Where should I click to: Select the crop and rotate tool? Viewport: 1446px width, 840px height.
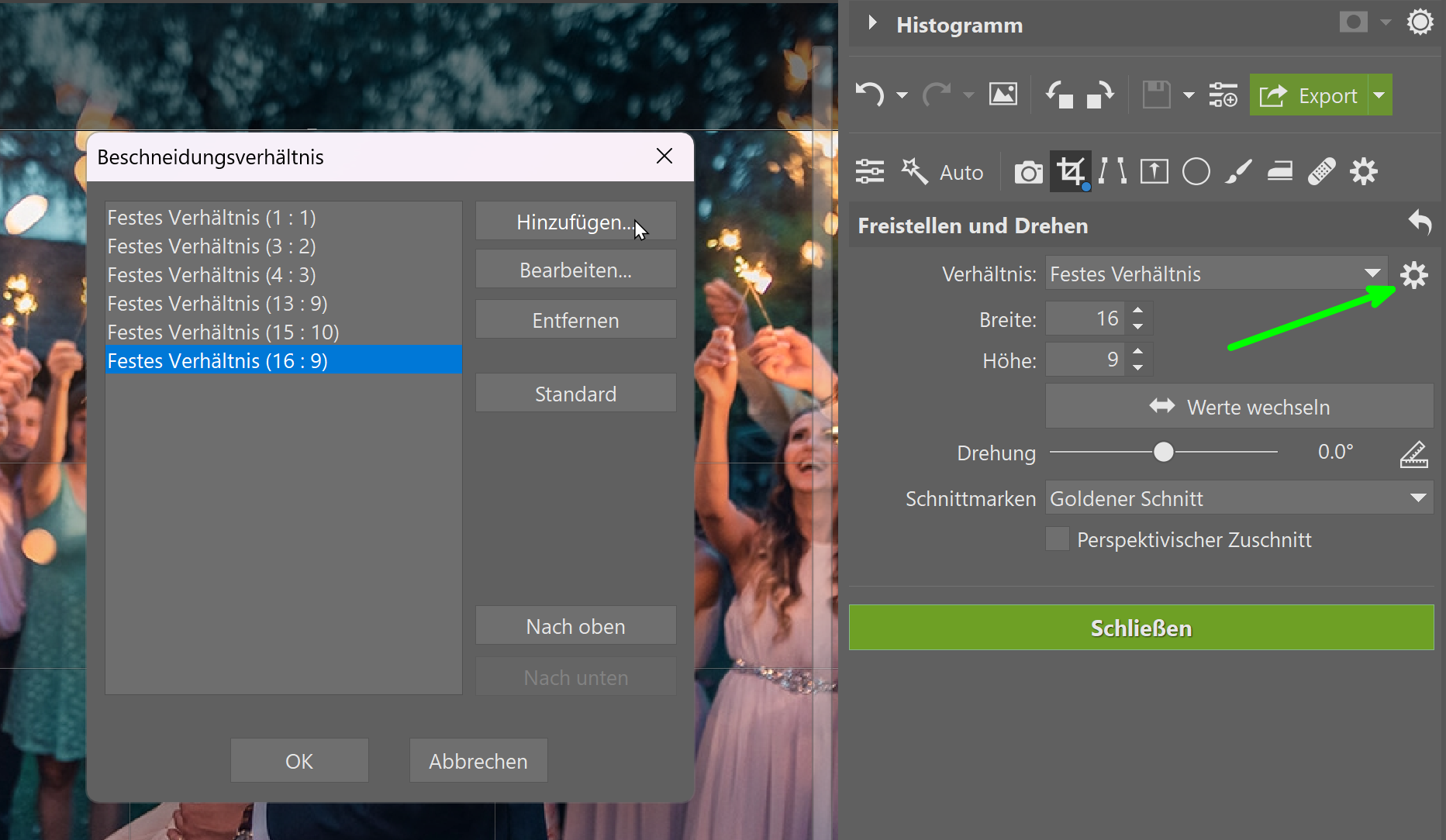(x=1071, y=171)
